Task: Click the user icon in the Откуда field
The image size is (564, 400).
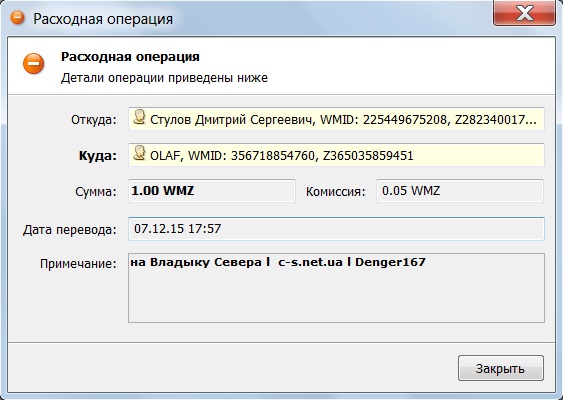Action: (139, 118)
